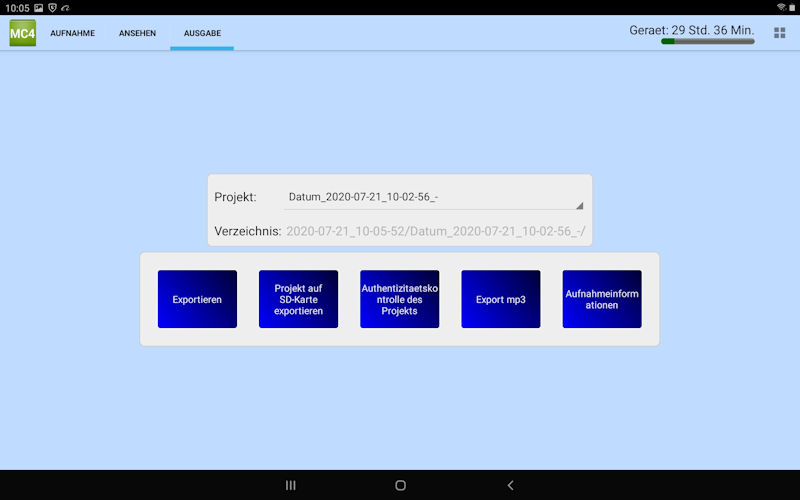Open Aufnahmeinformationen
Screen dimensions: 800x500
pos(601,299)
